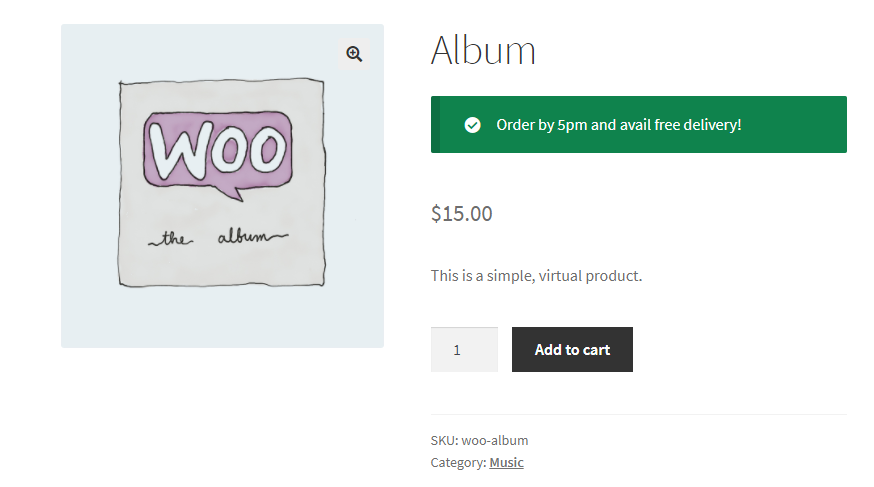874x487 pixels.
Task: Click the Album product title heading
Action: point(483,50)
